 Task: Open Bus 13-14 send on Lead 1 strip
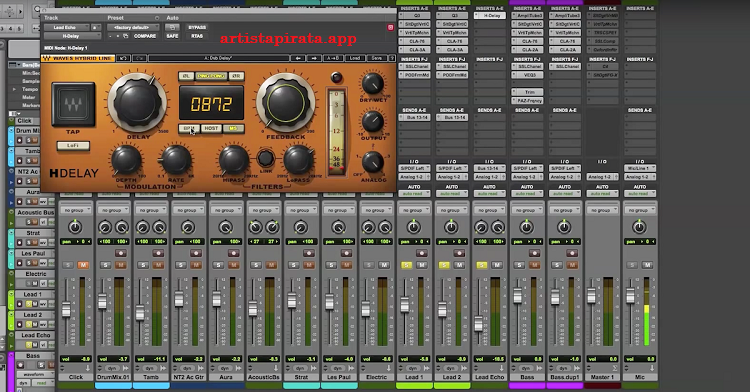tap(414, 118)
